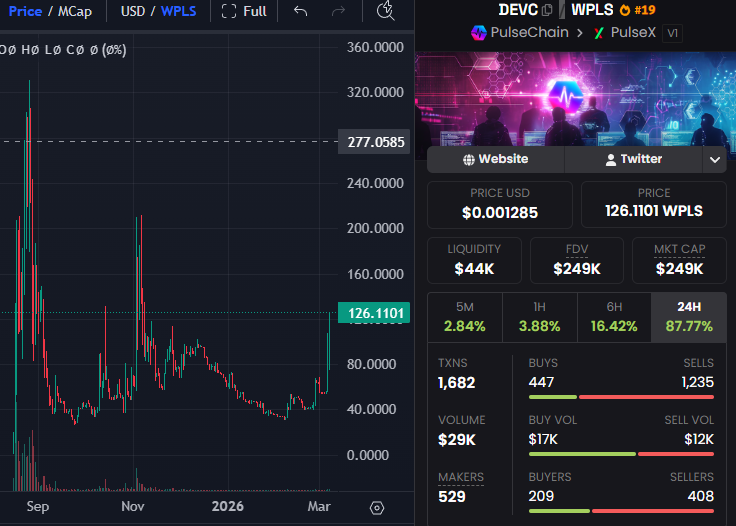Screen dimensions: 736x526
Task: Click the BUYERS value 209
Action: (541, 496)
